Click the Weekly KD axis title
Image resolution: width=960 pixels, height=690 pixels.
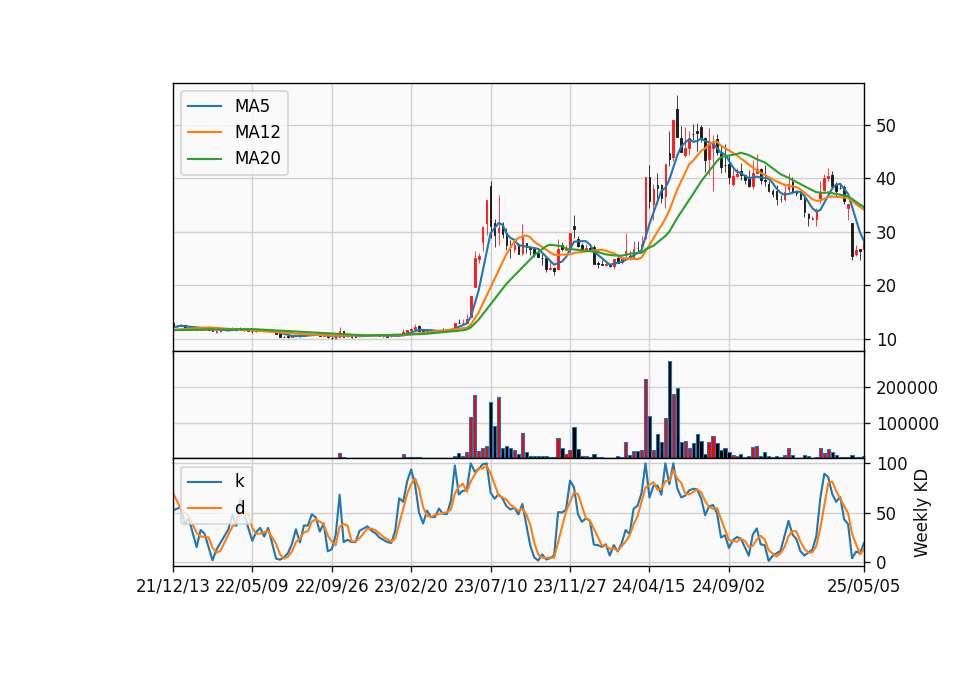921,513
